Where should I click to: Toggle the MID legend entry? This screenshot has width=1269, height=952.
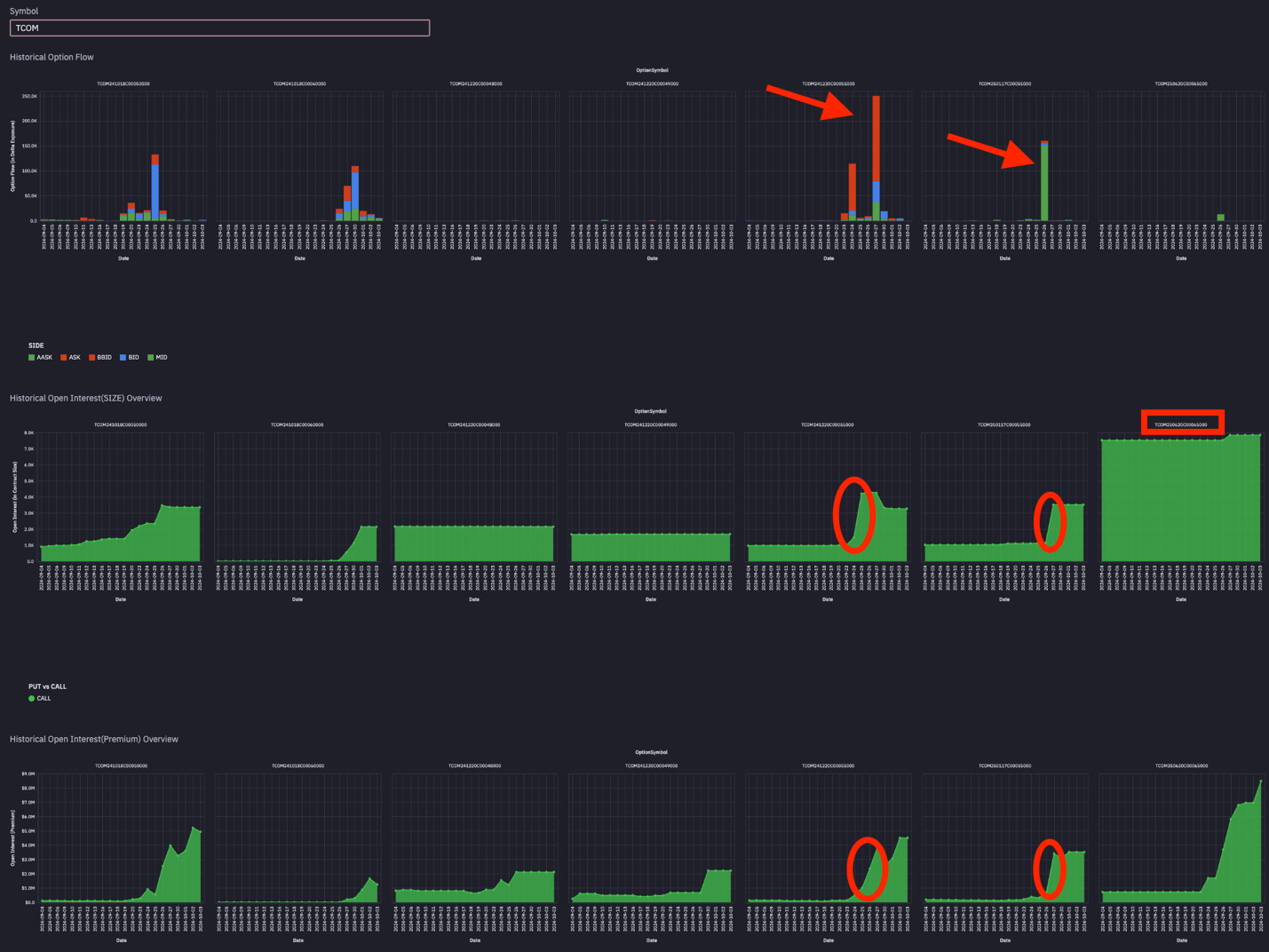click(157, 358)
